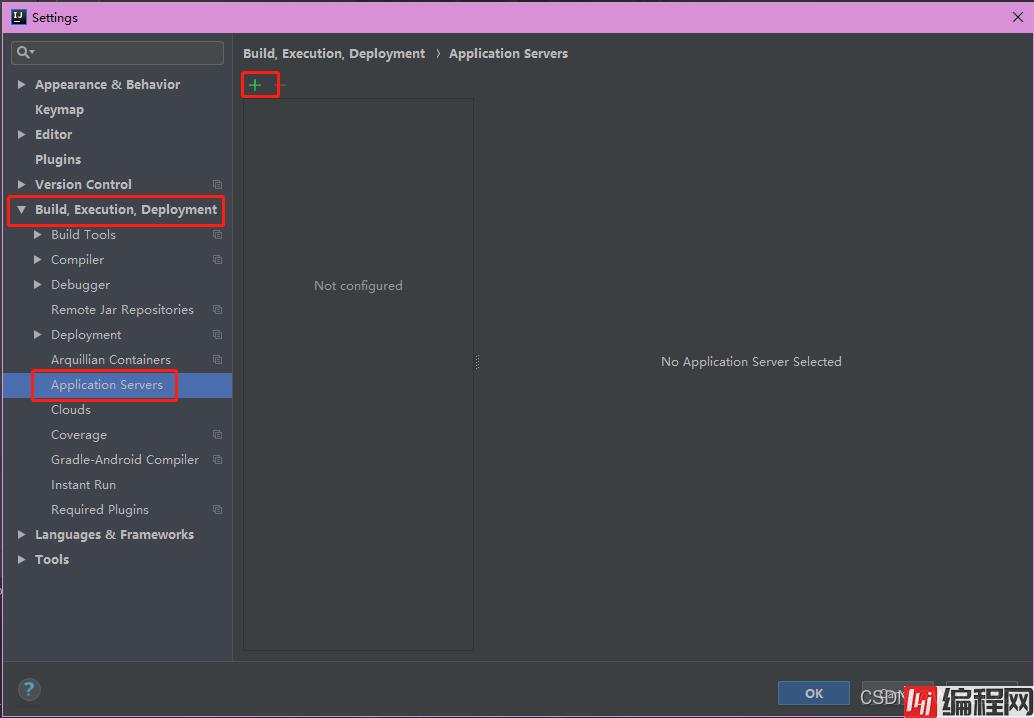The height and width of the screenshot is (718, 1034).
Task: Click the vertical splitter handle between panels
Action: pyautogui.click(x=477, y=362)
